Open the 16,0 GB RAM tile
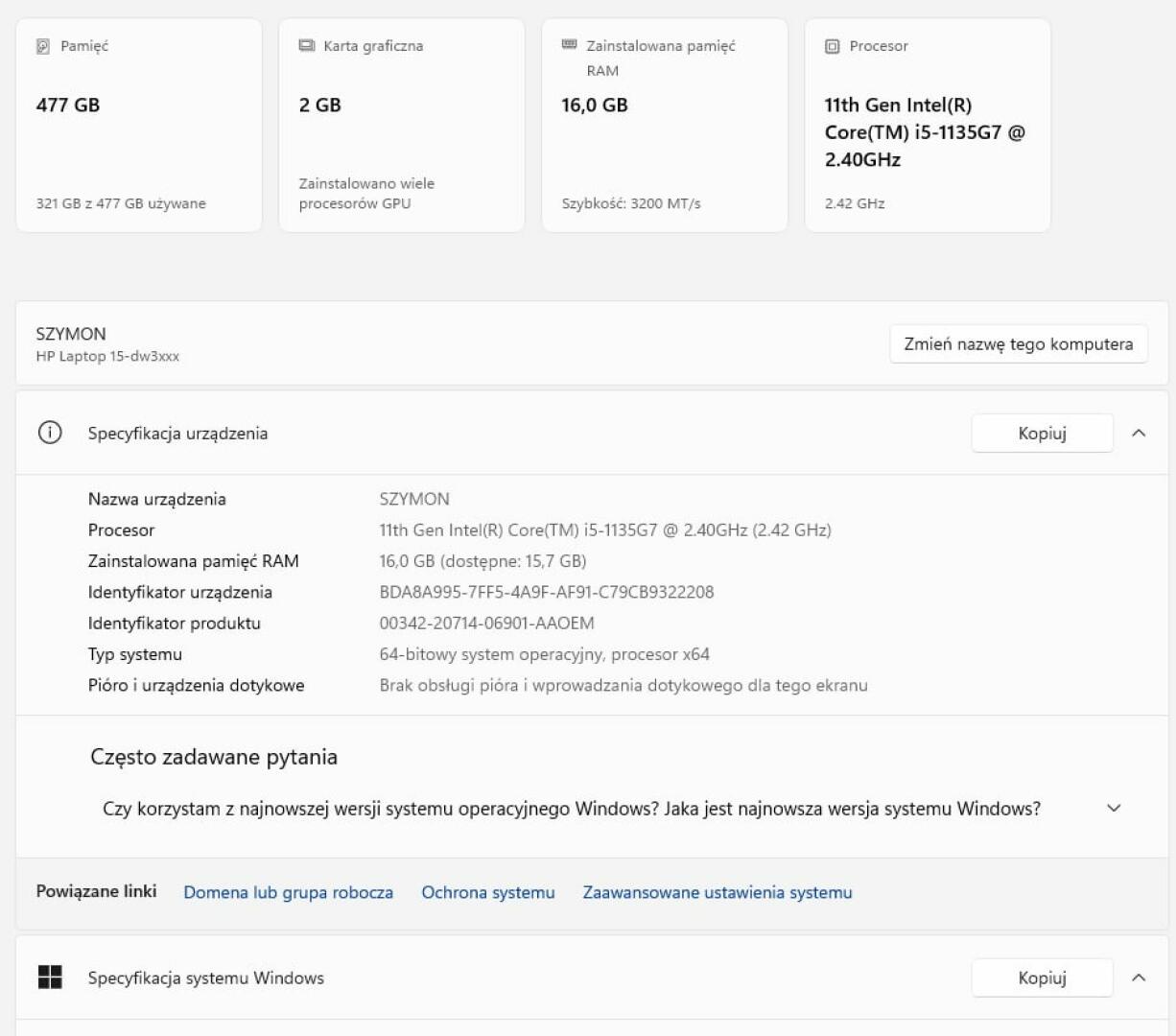1176x1036 pixels. coord(664,125)
